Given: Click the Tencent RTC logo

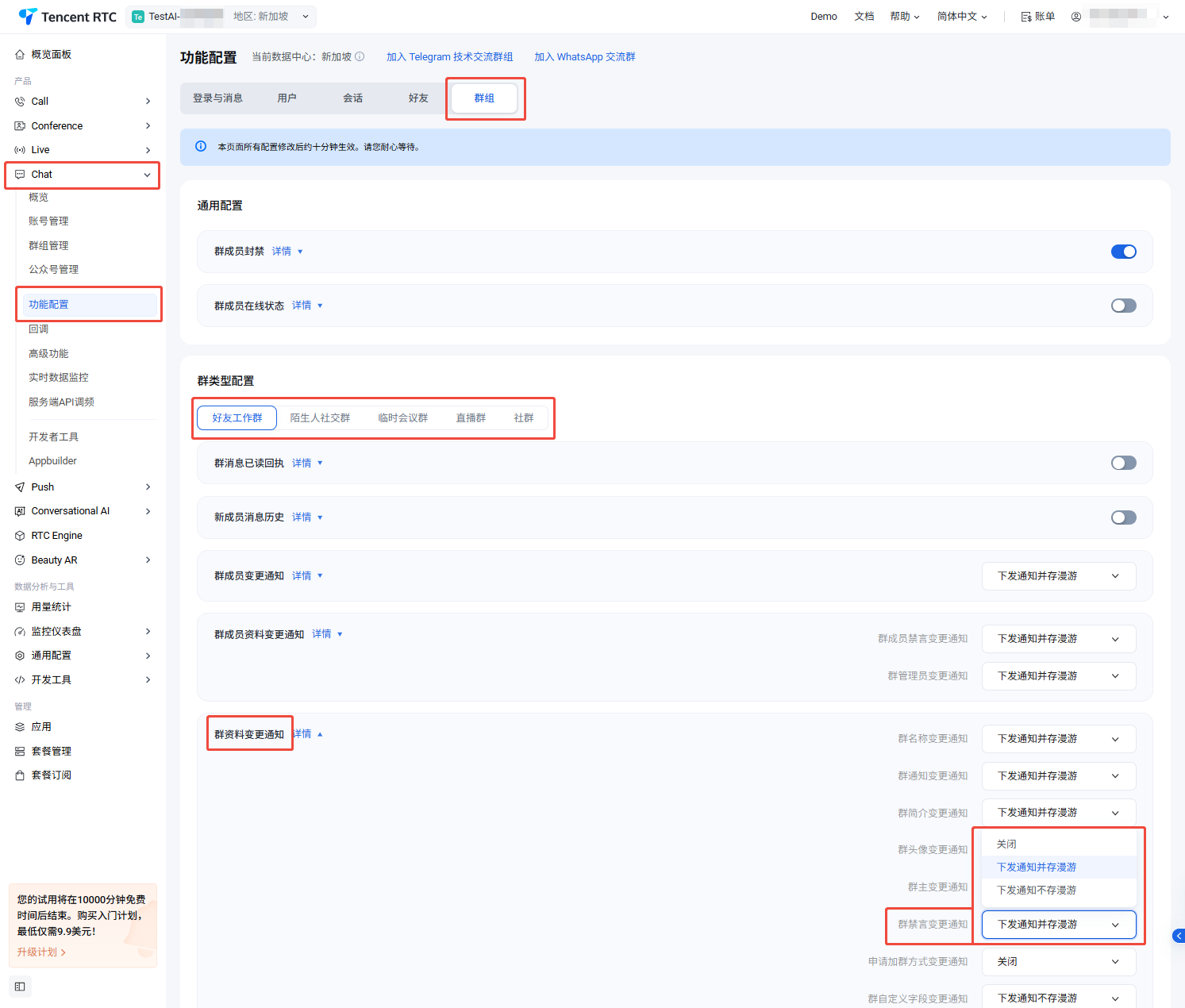Looking at the screenshot, I should pos(67,17).
